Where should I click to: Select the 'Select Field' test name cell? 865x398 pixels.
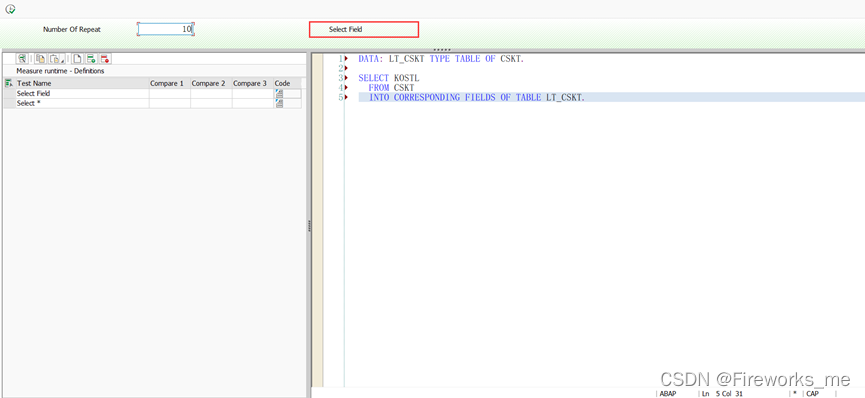pyautogui.click(x=82, y=94)
